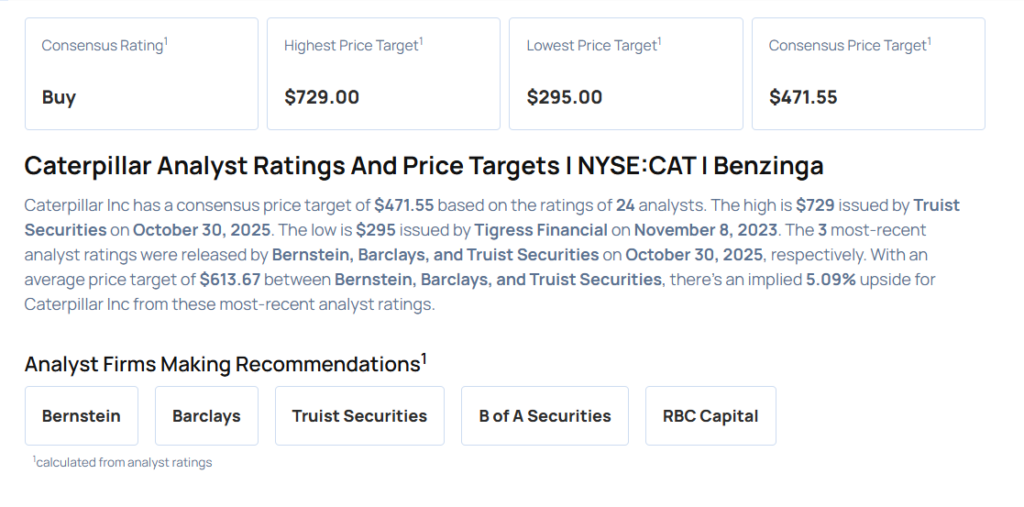Click the Buy consensus rating value

click(x=59, y=97)
